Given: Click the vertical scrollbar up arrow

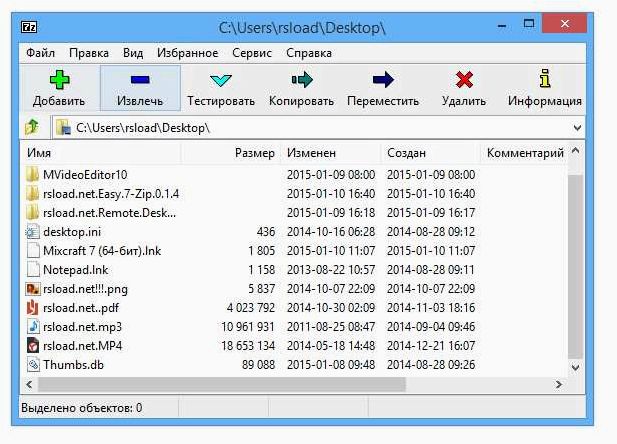Looking at the screenshot, I should [x=575, y=151].
